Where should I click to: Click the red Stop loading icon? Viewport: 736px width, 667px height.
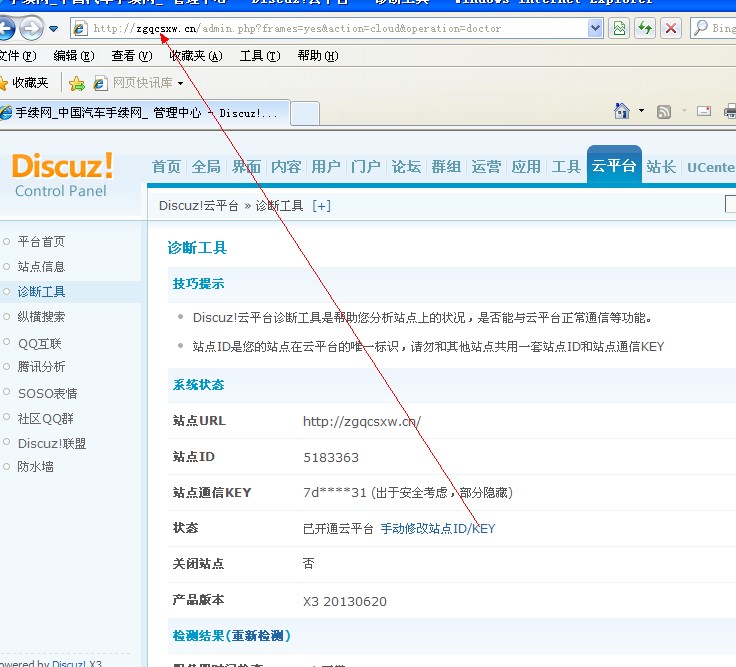tap(671, 29)
